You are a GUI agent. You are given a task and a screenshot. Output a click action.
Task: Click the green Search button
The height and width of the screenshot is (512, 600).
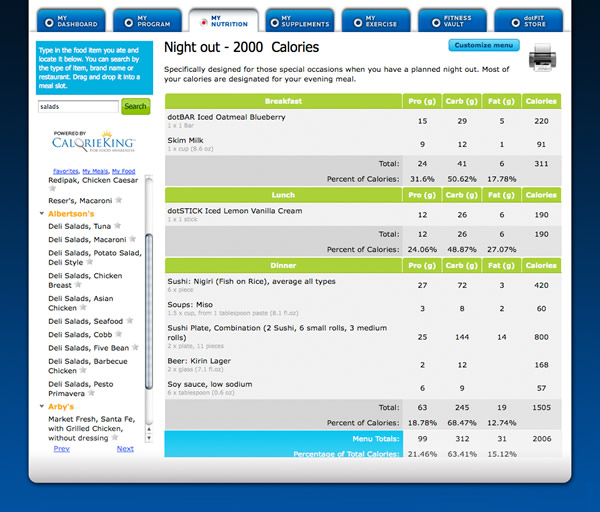[135, 106]
